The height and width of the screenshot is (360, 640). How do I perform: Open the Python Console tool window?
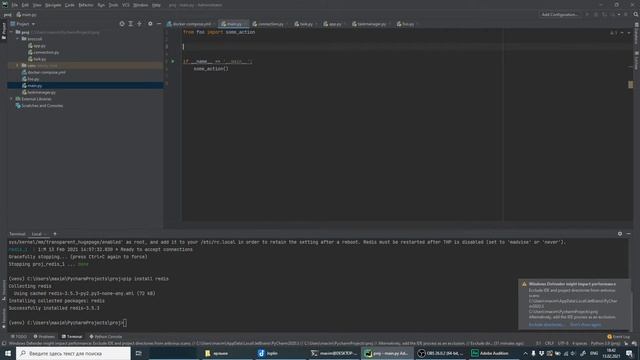[106, 337]
